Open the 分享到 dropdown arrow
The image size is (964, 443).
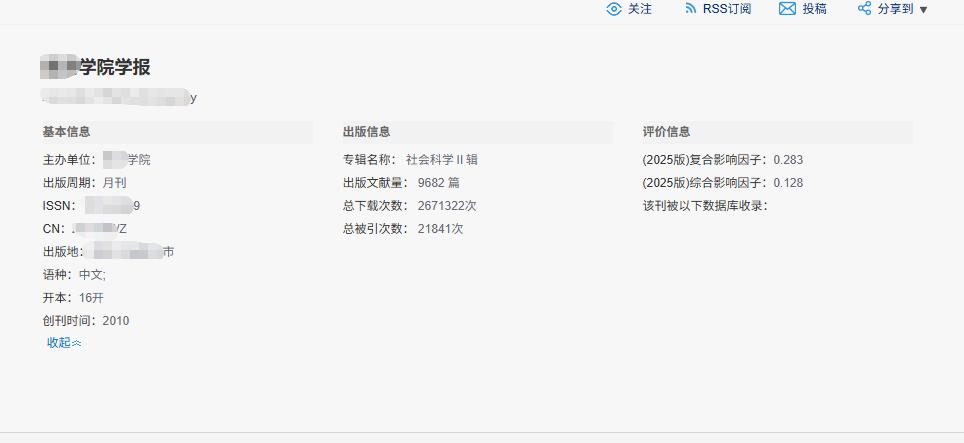(x=923, y=10)
